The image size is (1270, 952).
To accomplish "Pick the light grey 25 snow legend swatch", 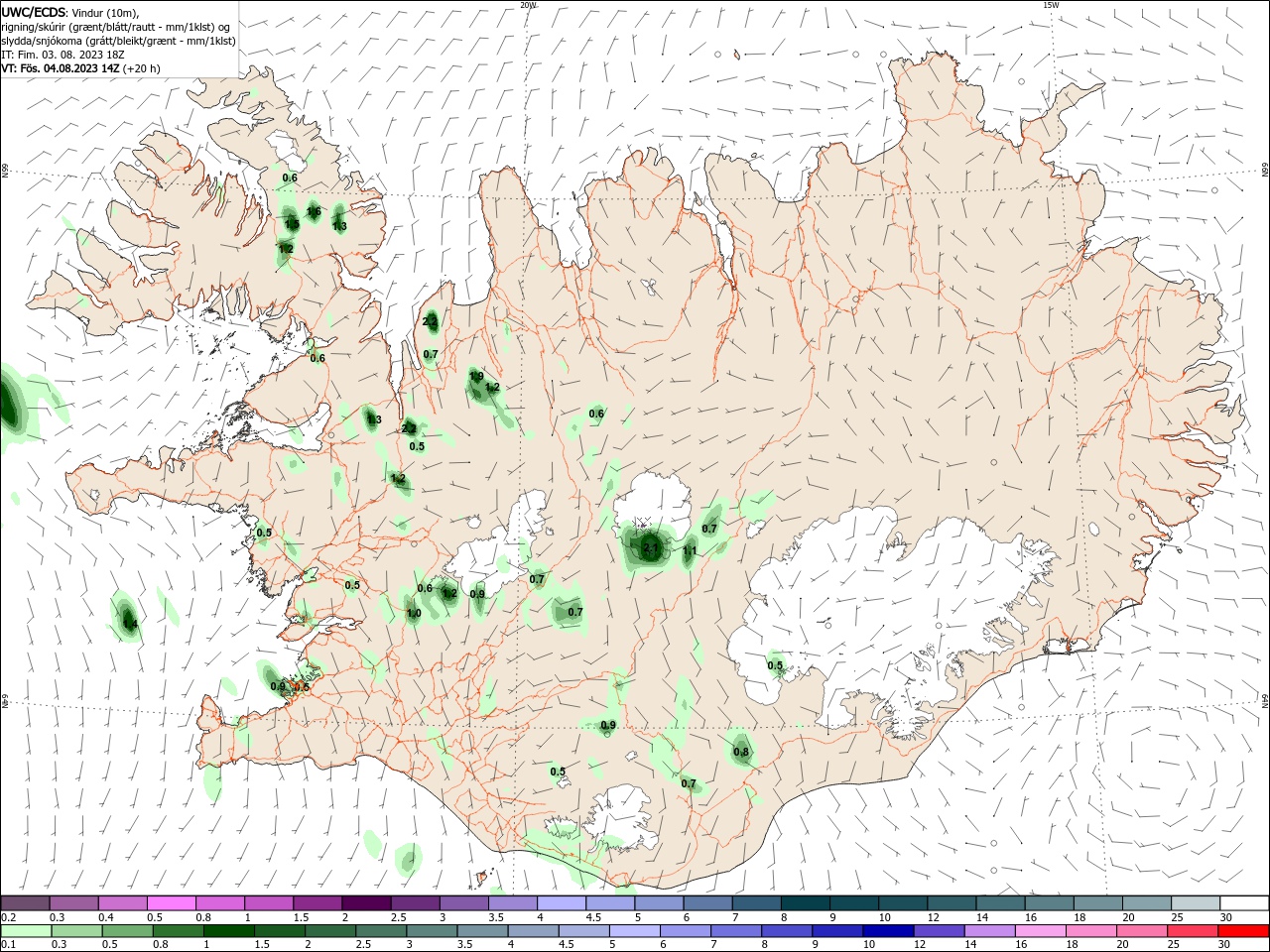I will click(x=1196, y=903).
